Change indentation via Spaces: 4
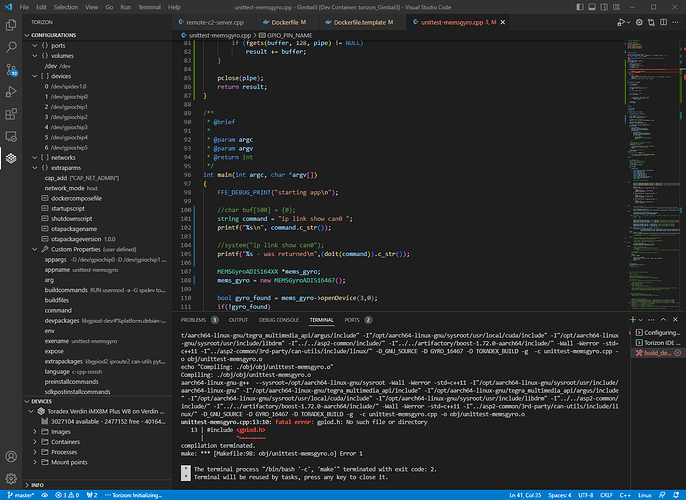Image resolution: width=686 pixels, height=500 pixels. click(x=560, y=495)
